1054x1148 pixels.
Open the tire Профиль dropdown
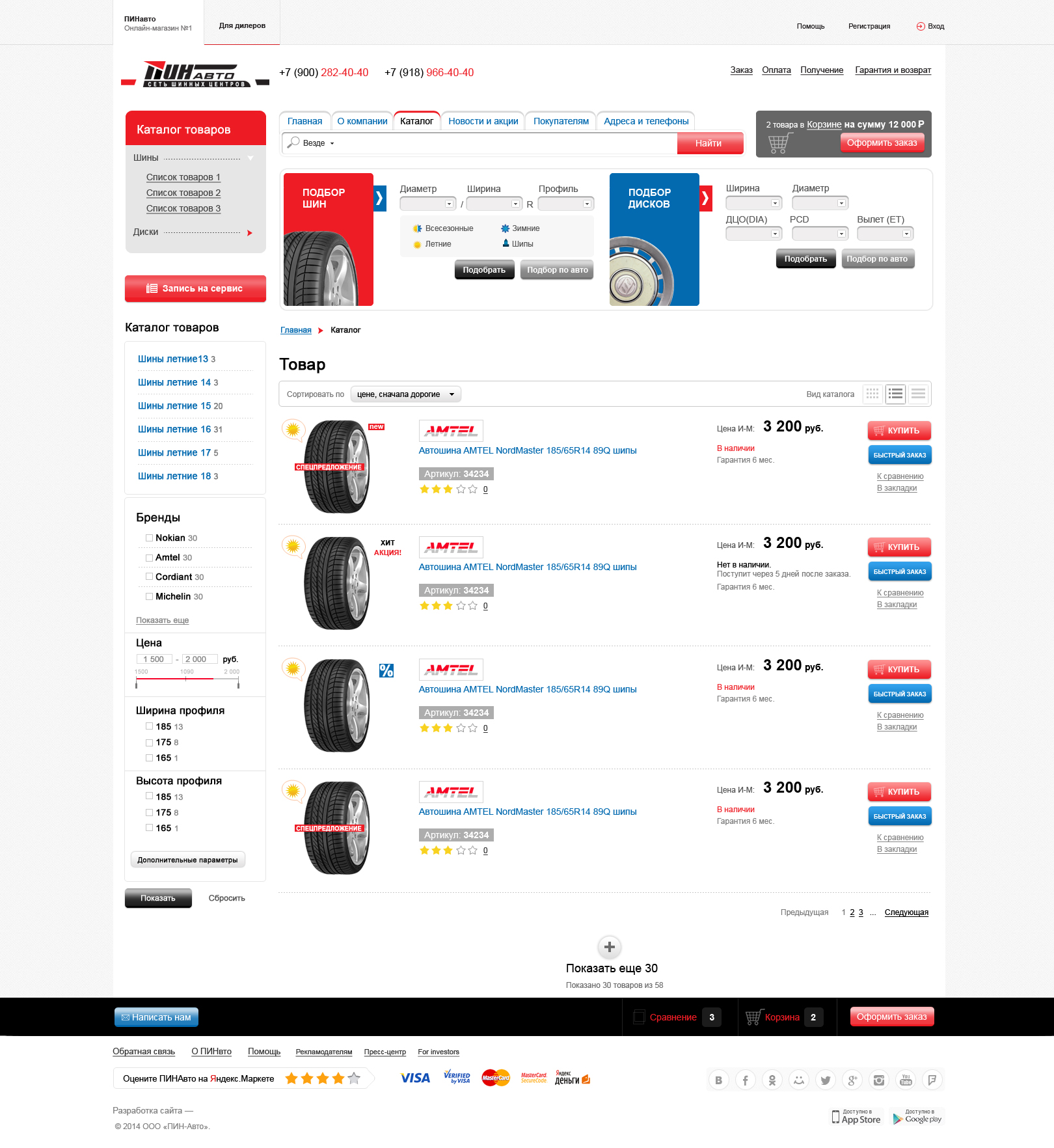pyautogui.click(x=566, y=204)
